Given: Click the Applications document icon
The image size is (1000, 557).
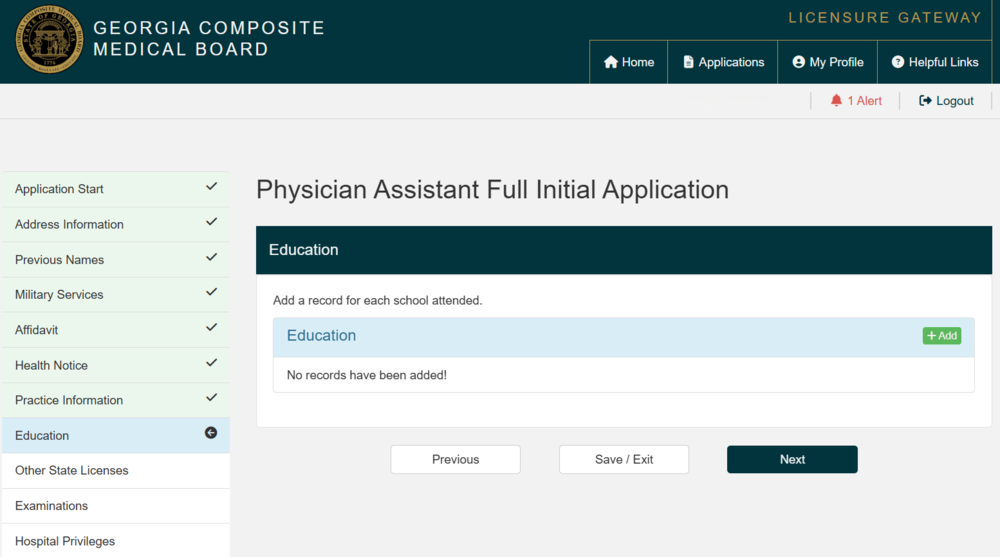Looking at the screenshot, I should click(688, 62).
